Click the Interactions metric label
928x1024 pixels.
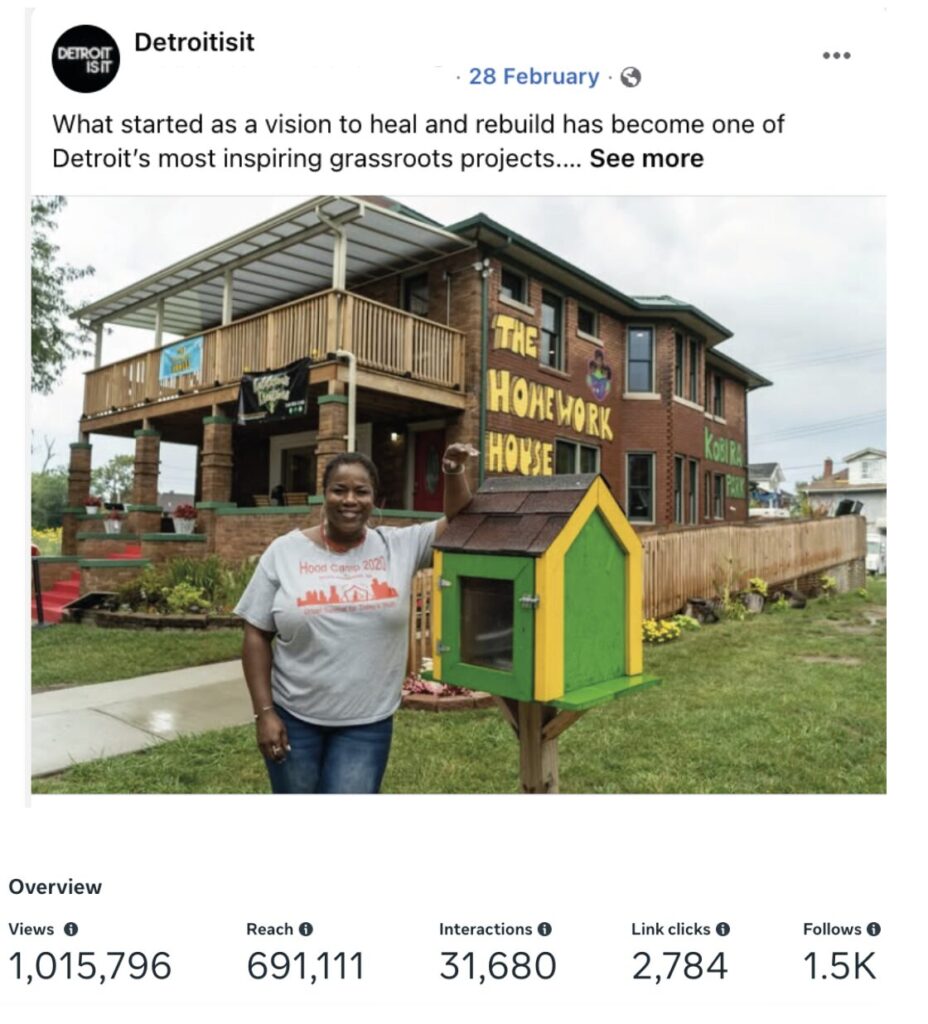click(485, 929)
